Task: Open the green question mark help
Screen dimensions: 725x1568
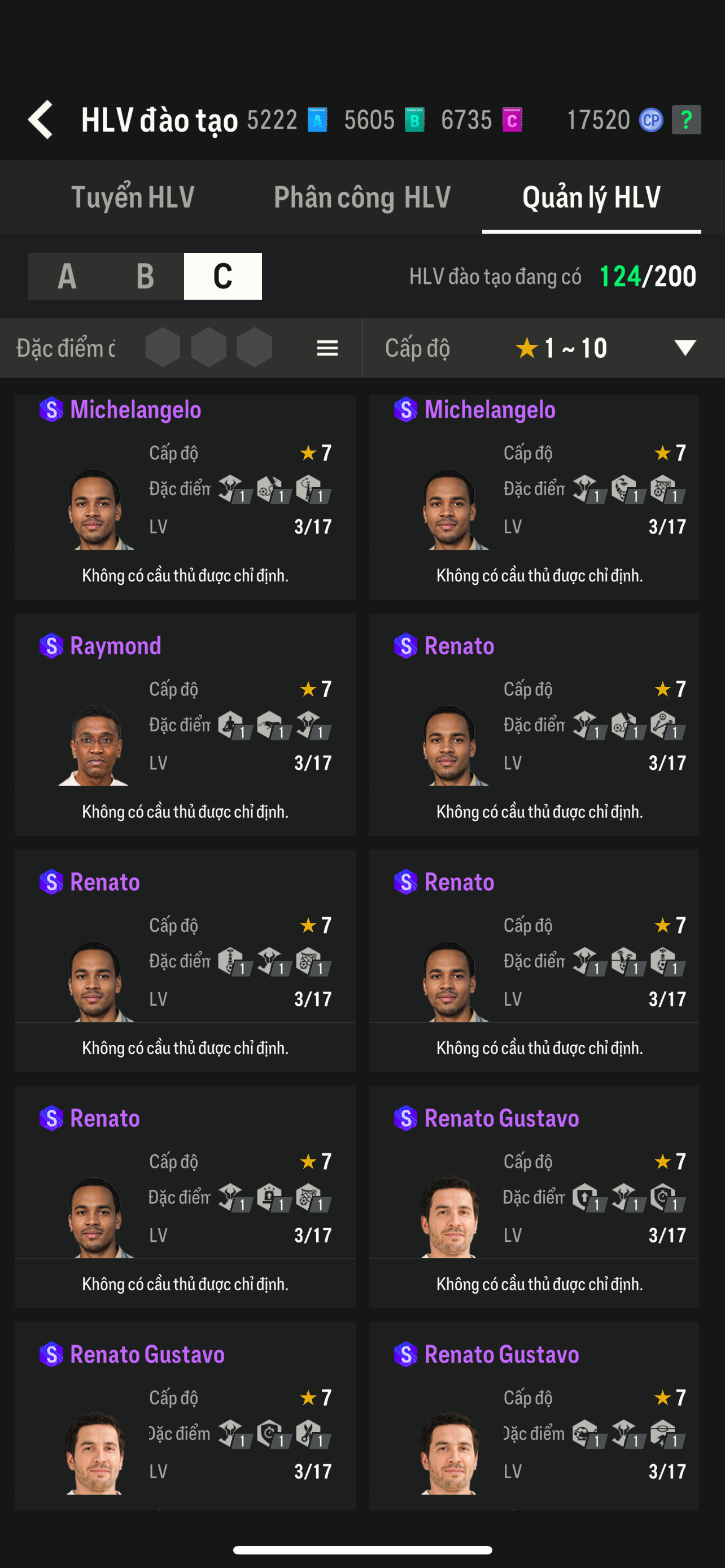Action: (686, 120)
